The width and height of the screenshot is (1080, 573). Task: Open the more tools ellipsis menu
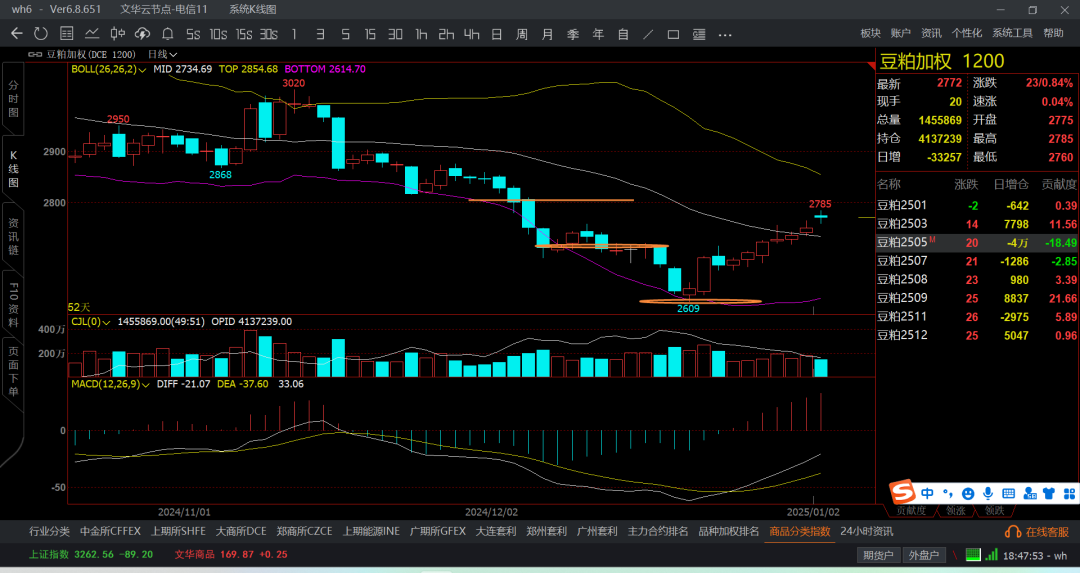coord(724,34)
